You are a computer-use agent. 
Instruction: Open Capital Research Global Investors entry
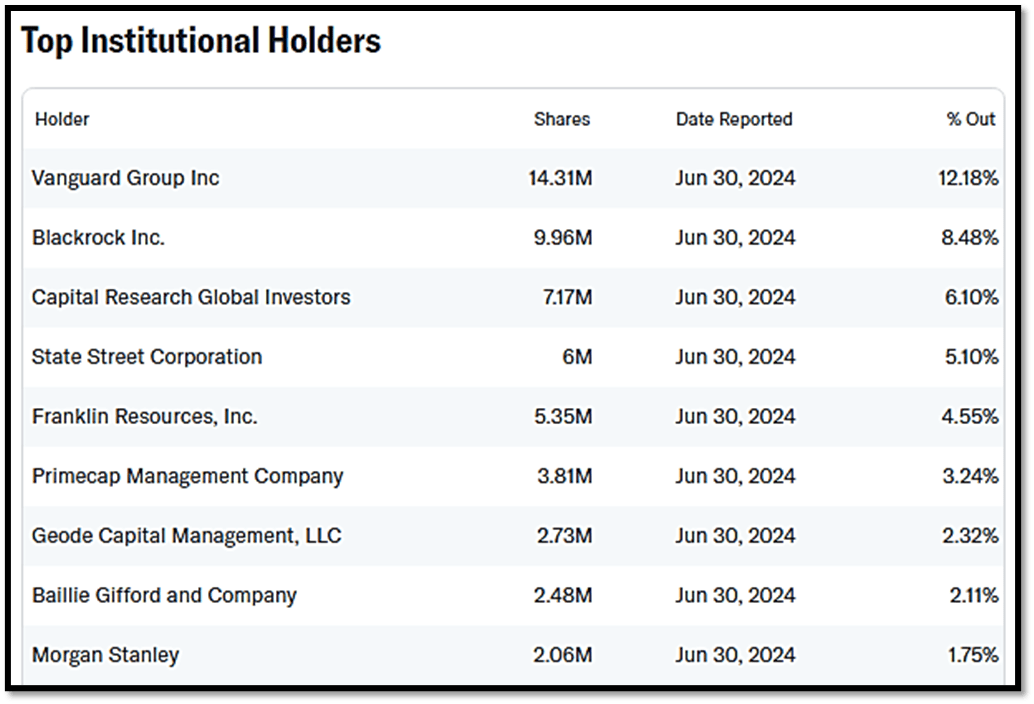tap(191, 297)
